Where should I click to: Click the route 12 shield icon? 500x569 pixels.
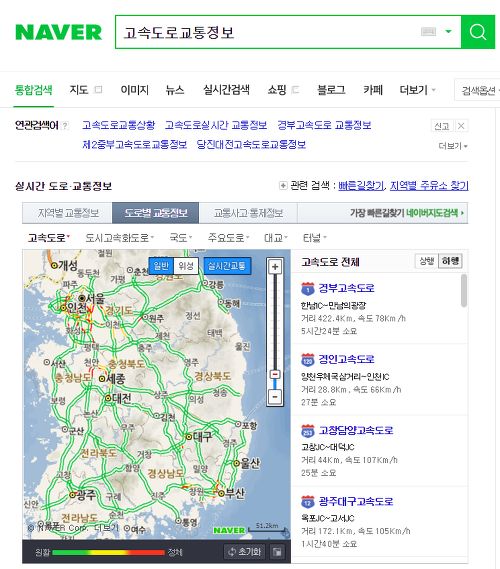click(x=308, y=502)
